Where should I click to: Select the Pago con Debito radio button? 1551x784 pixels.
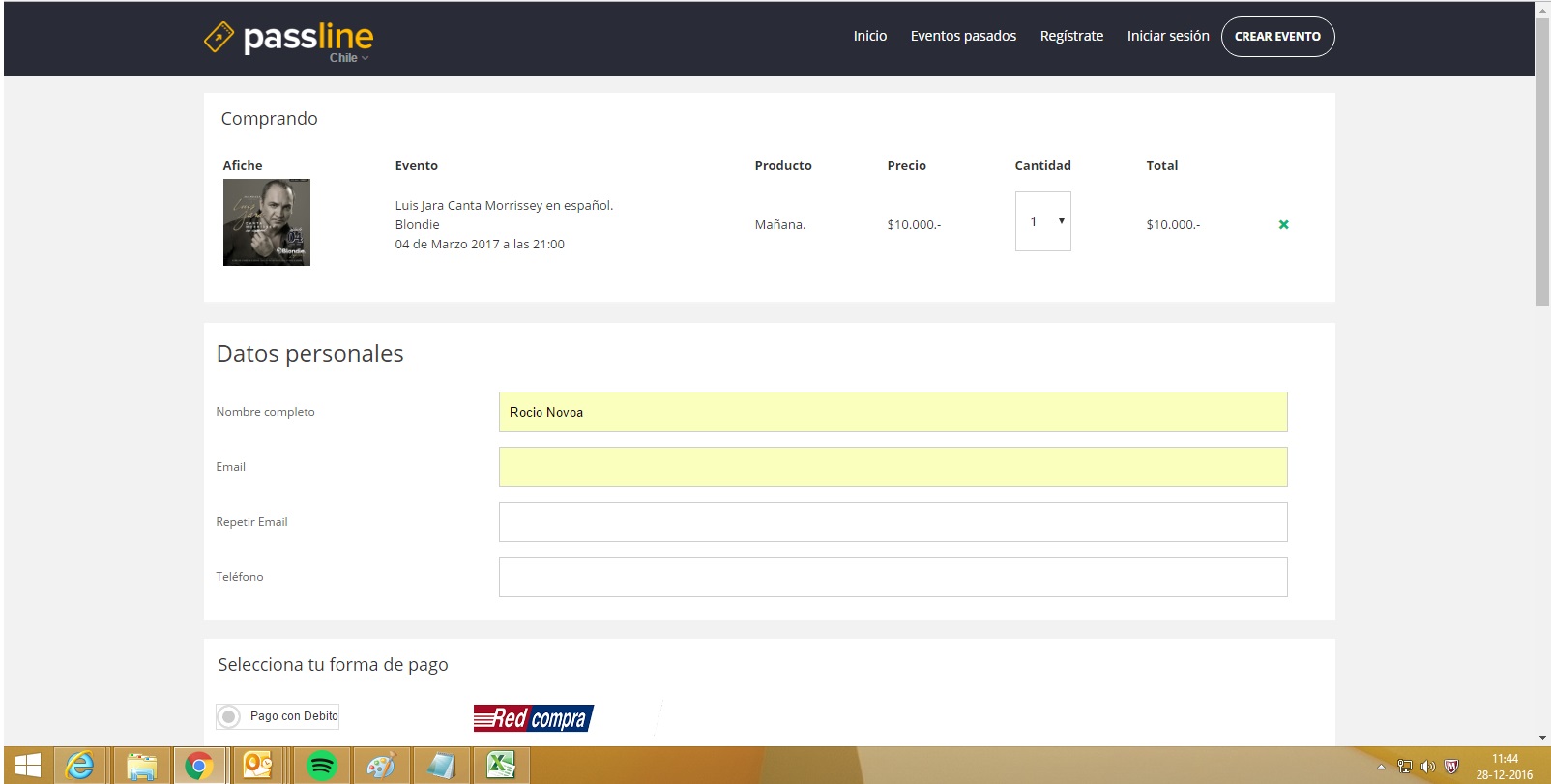[229, 716]
